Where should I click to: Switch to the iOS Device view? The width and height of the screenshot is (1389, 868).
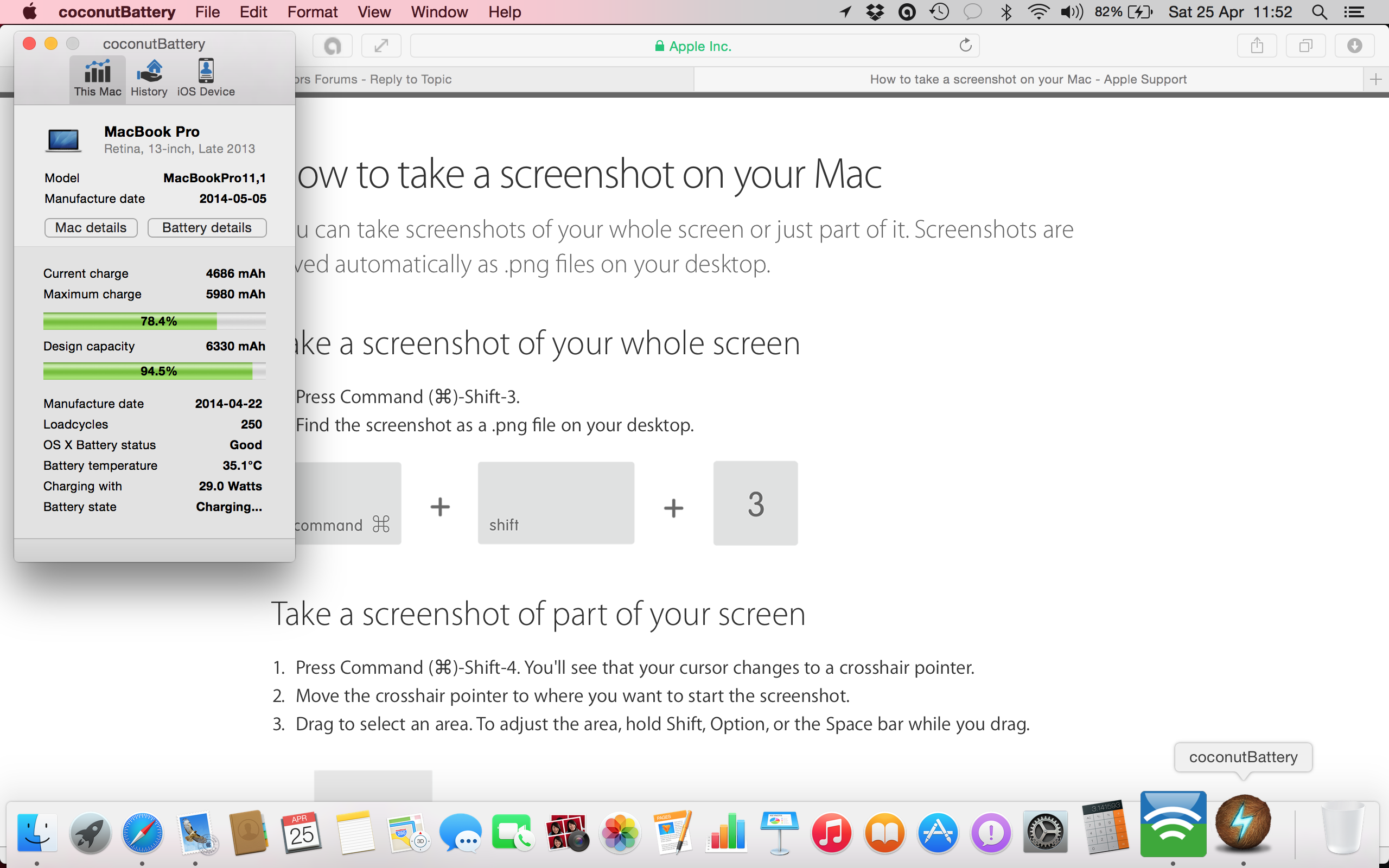tap(206, 79)
